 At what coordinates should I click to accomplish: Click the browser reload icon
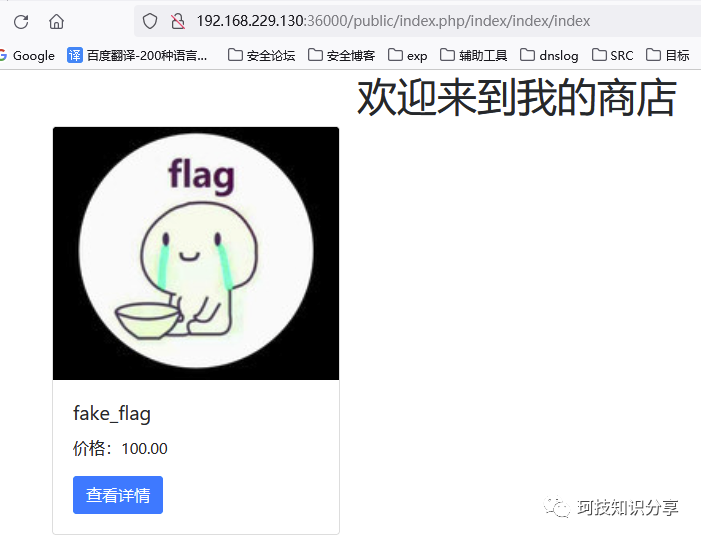21,21
